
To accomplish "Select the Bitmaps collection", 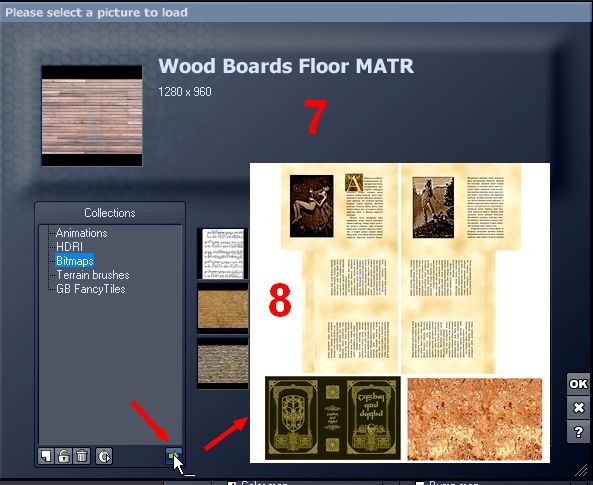I will [x=75, y=261].
